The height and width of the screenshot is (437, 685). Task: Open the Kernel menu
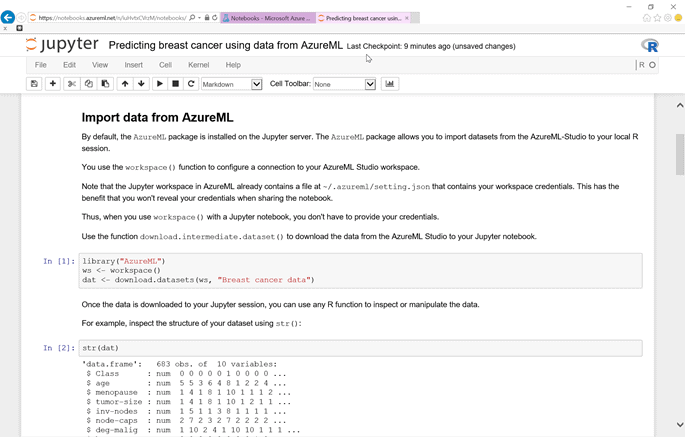point(199,65)
